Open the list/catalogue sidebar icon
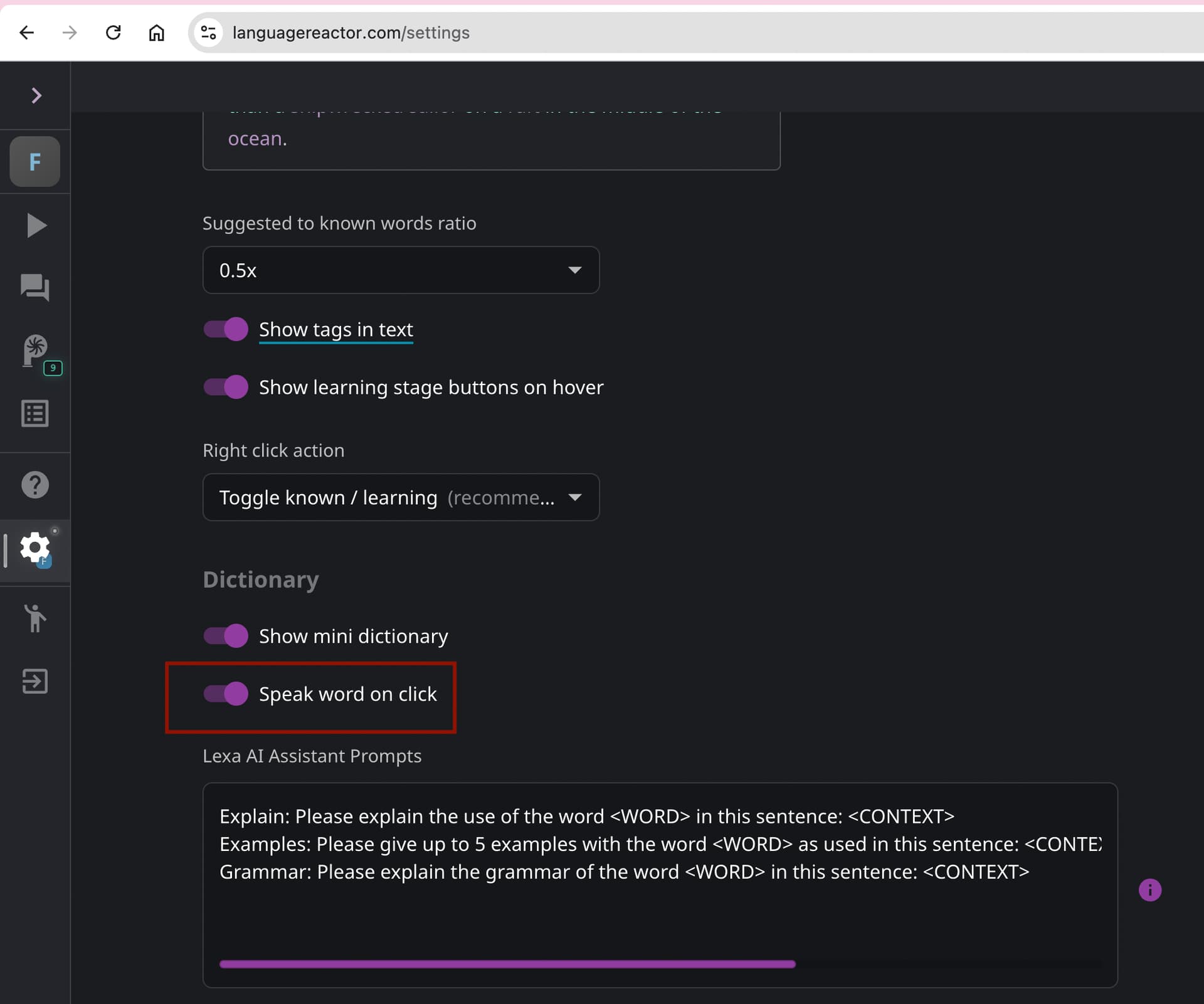The image size is (1204, 1004). (35, 414)
